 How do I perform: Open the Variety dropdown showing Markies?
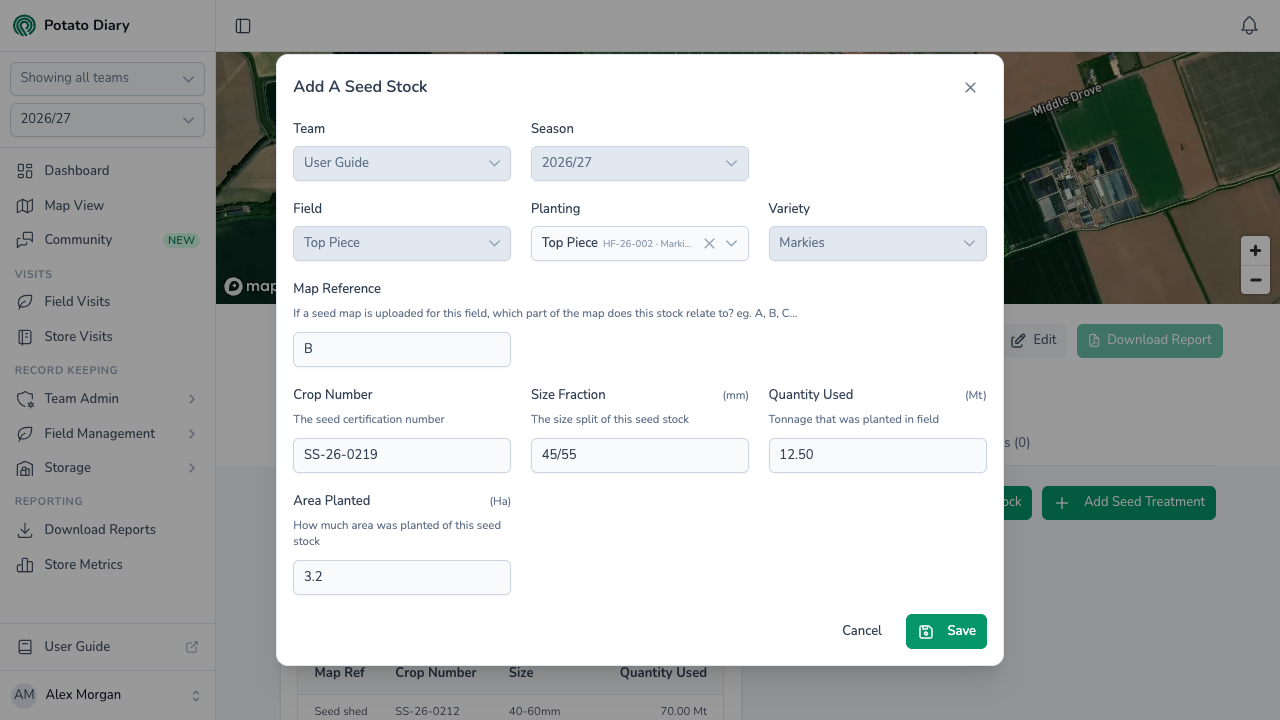click(x=878, y=243)
